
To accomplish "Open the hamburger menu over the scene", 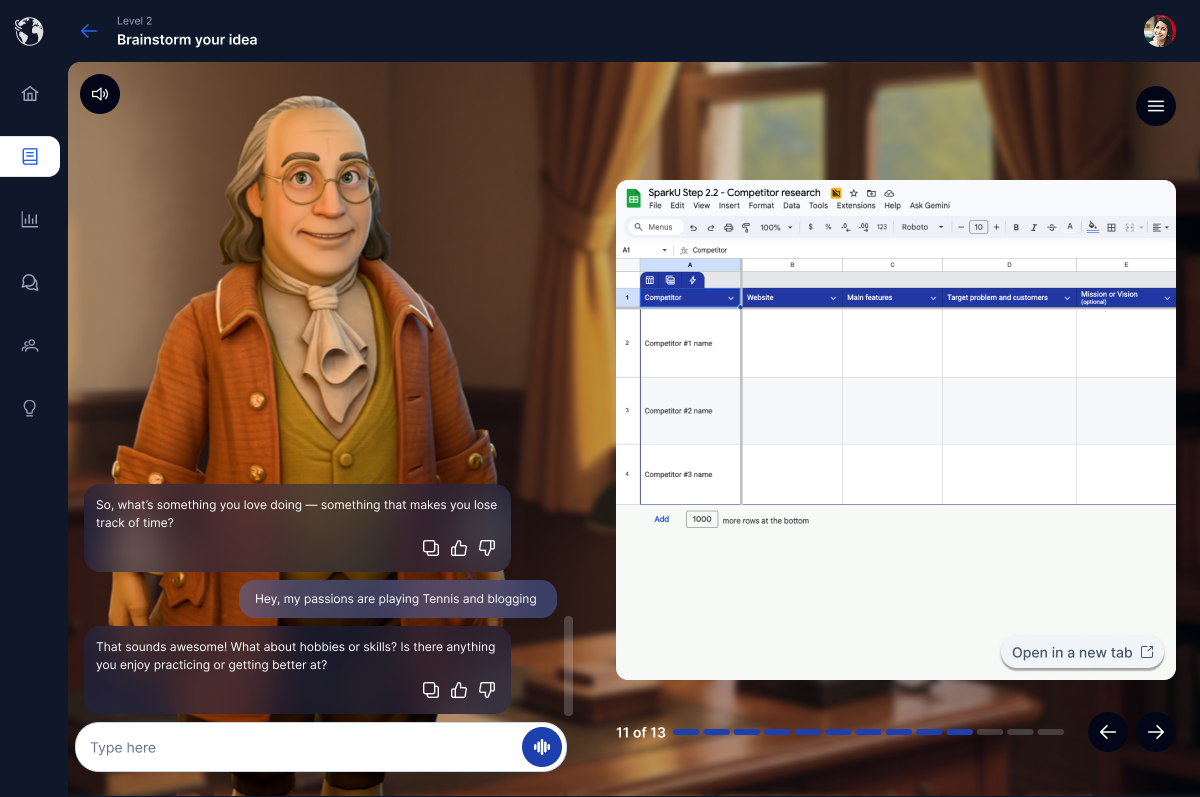I will (1156, 106).
